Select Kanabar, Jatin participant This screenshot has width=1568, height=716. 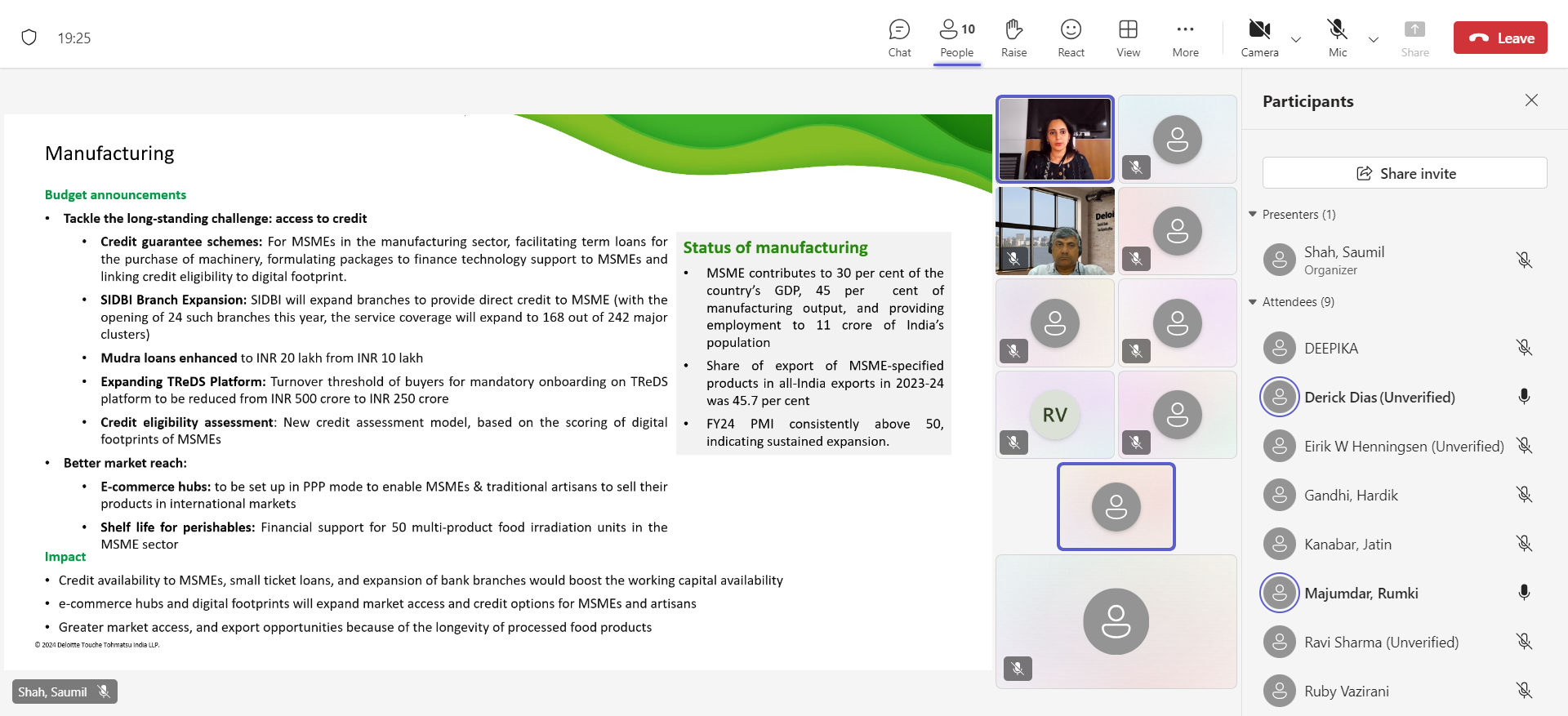coord(1405,544)
